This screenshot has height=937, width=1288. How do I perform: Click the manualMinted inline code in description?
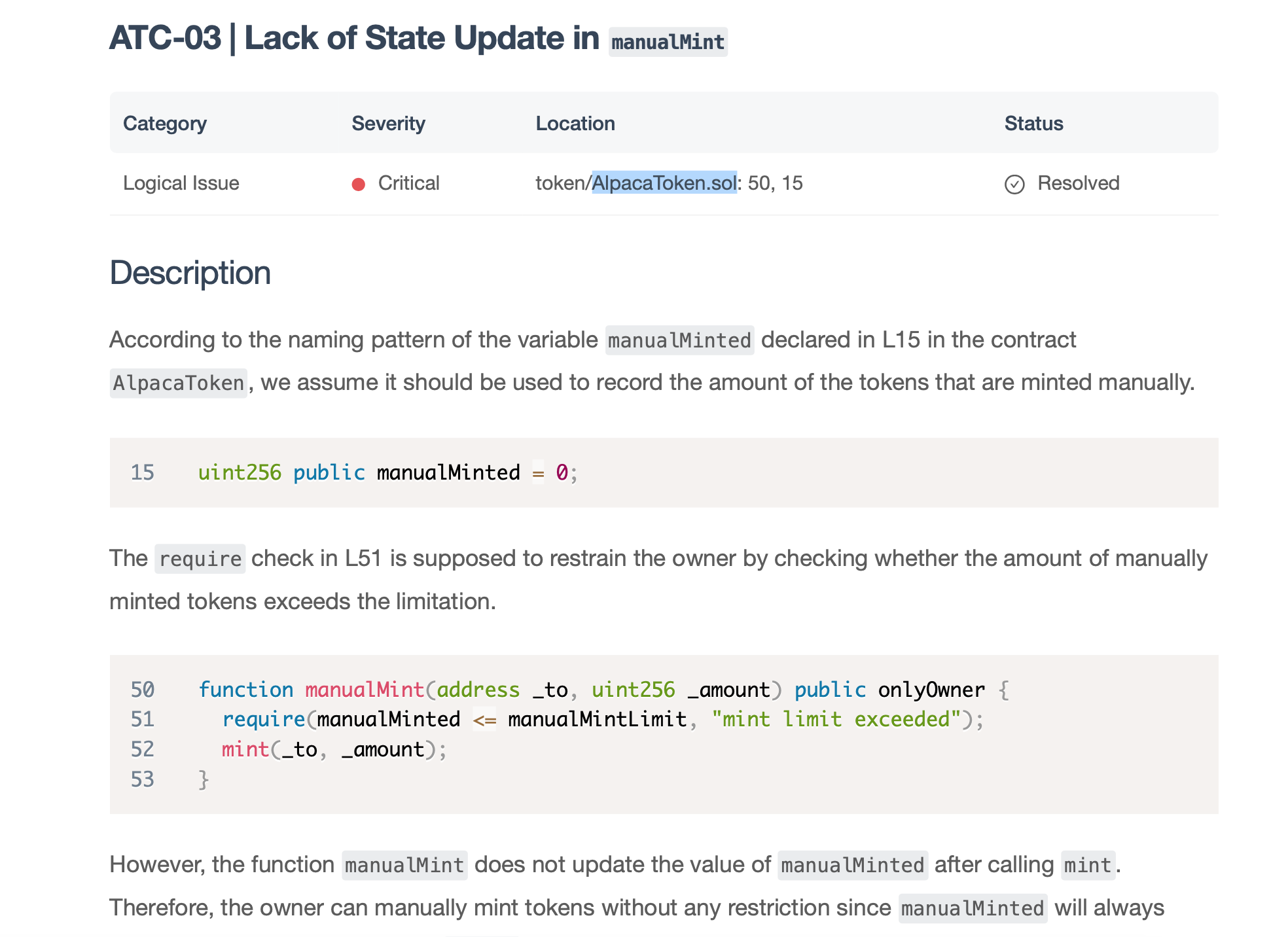coord(679,340)
